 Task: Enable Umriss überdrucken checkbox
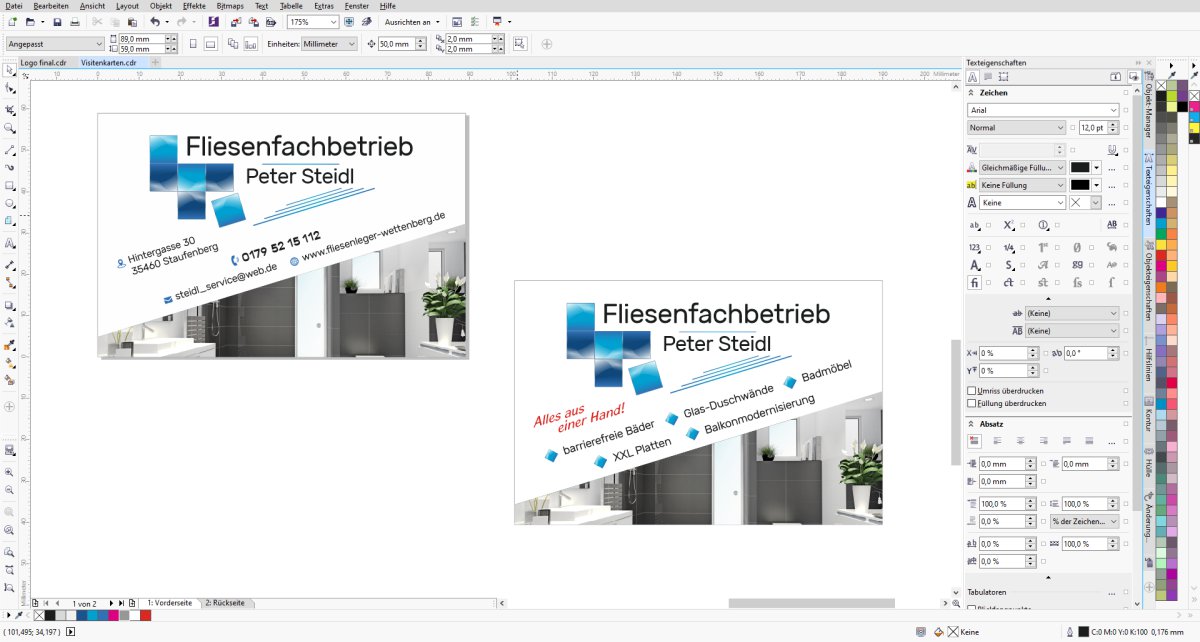(x=972, y=390)
